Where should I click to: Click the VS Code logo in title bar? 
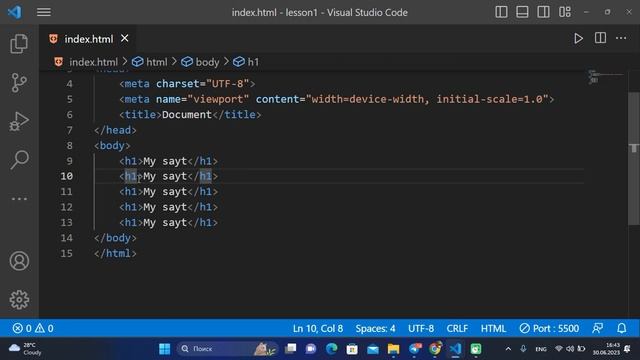[x=15, y=12]
